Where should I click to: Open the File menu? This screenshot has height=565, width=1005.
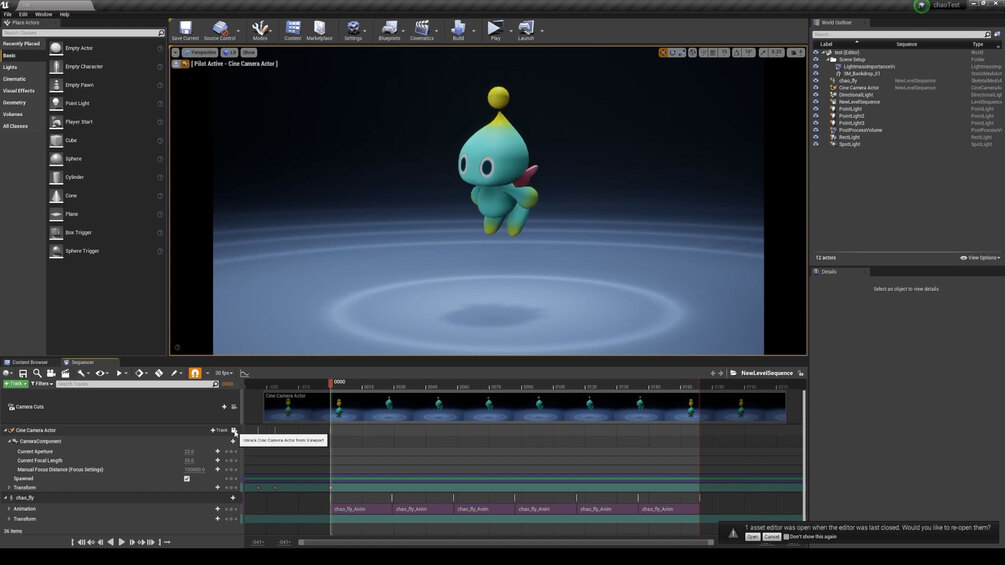click(x=8, y=14)
